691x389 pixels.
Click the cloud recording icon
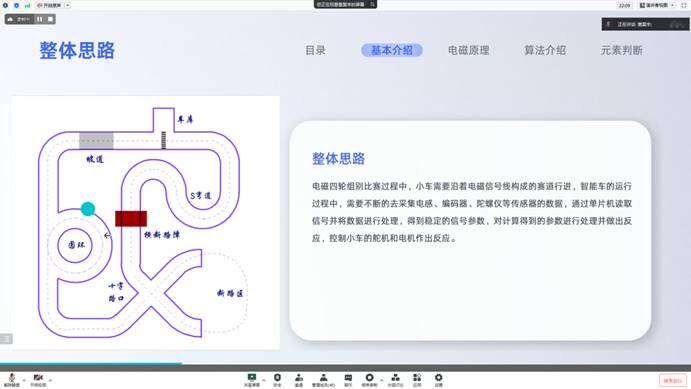[x=369, y=378]
